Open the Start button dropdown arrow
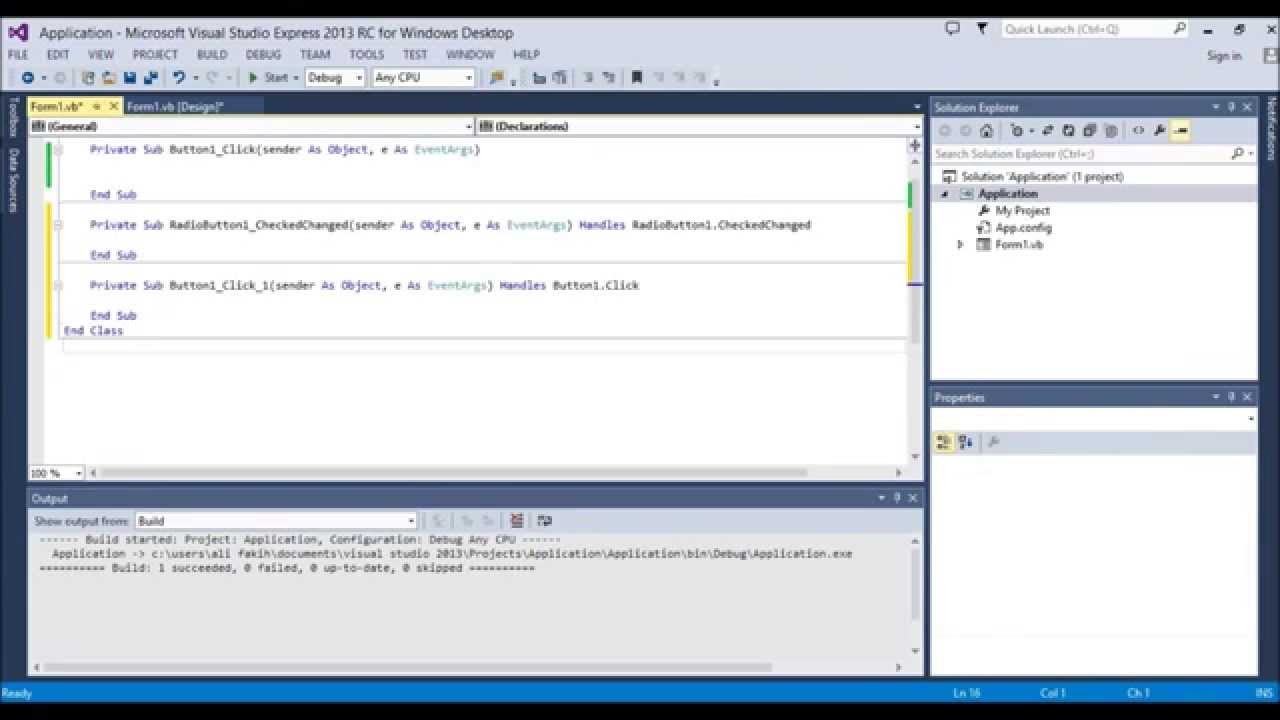This screenshot has height=720, width=1280. (296, 77)
